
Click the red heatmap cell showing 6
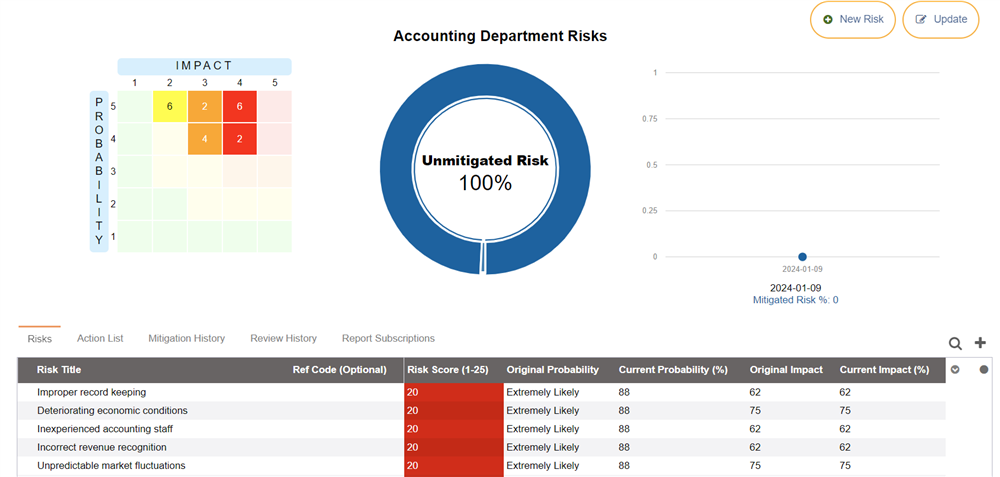240,106
